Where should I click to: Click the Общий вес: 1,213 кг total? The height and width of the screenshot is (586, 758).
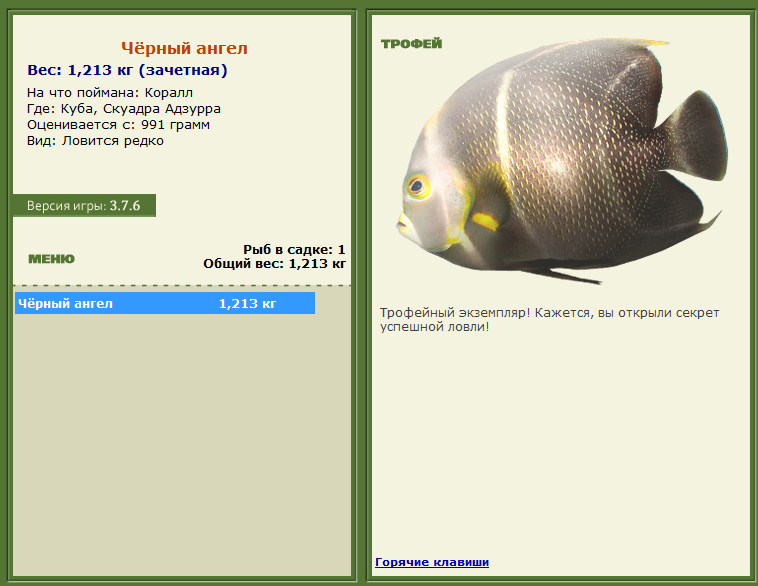click(274, 264)
